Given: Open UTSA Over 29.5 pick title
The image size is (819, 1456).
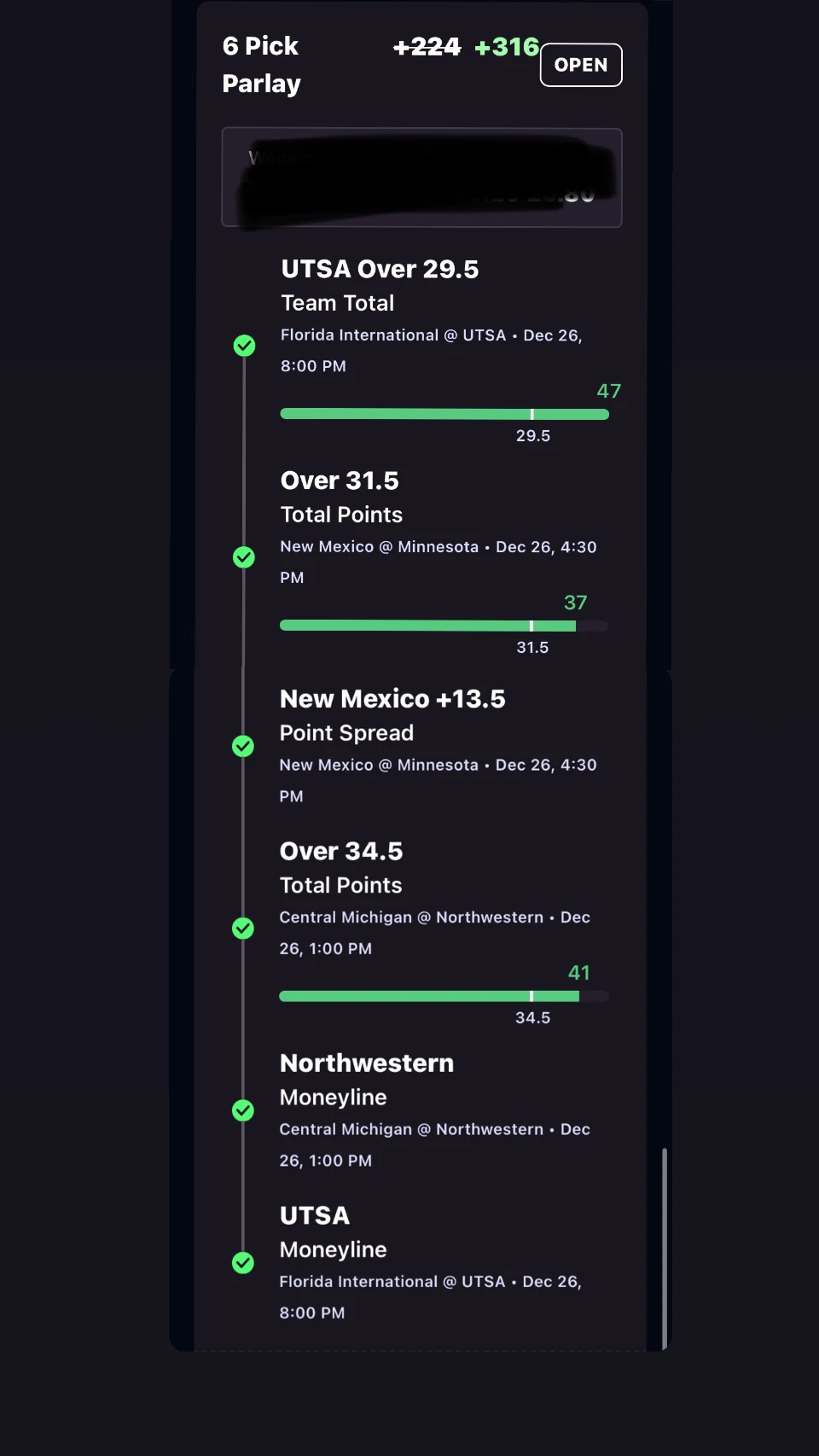Looking at the screenshot, I should [x=380, y=269].
